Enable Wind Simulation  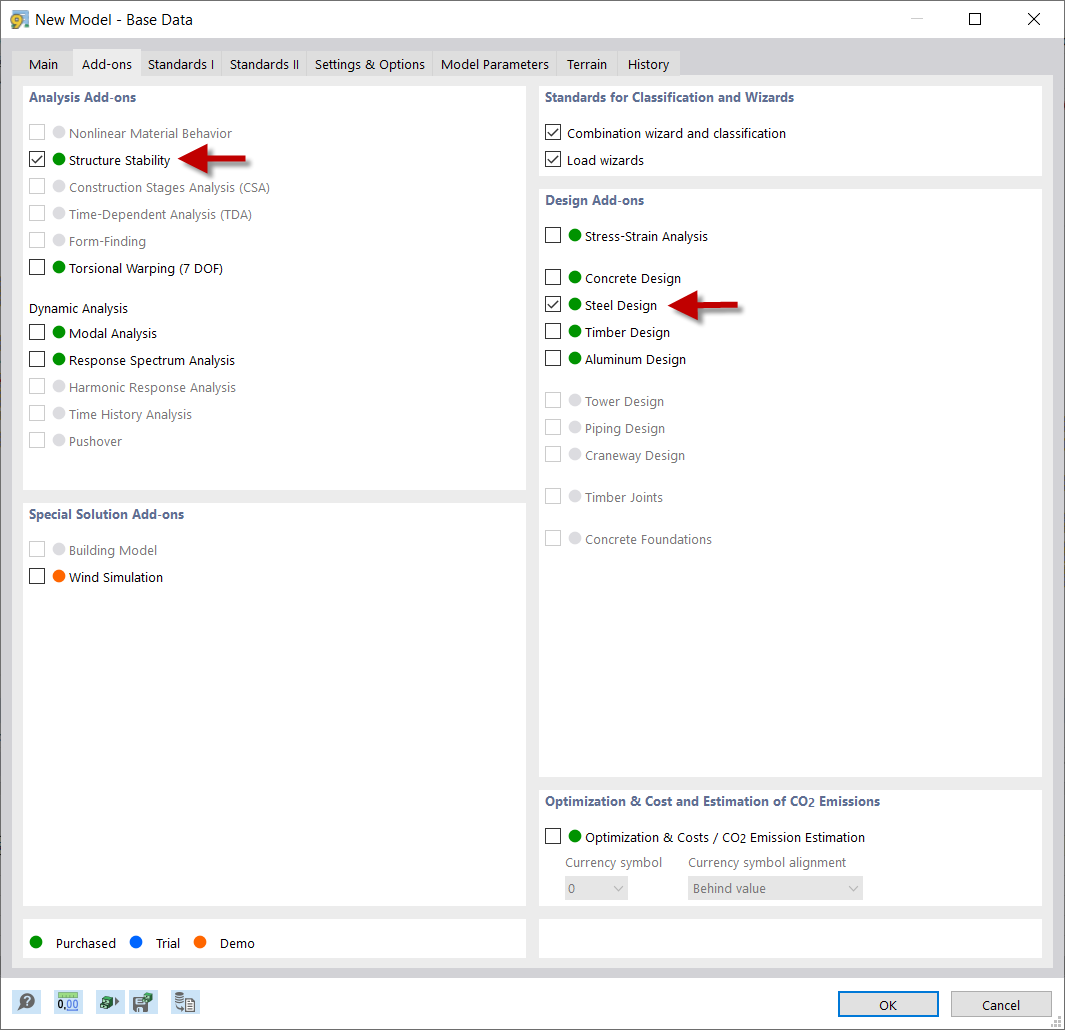pos(37,576)
